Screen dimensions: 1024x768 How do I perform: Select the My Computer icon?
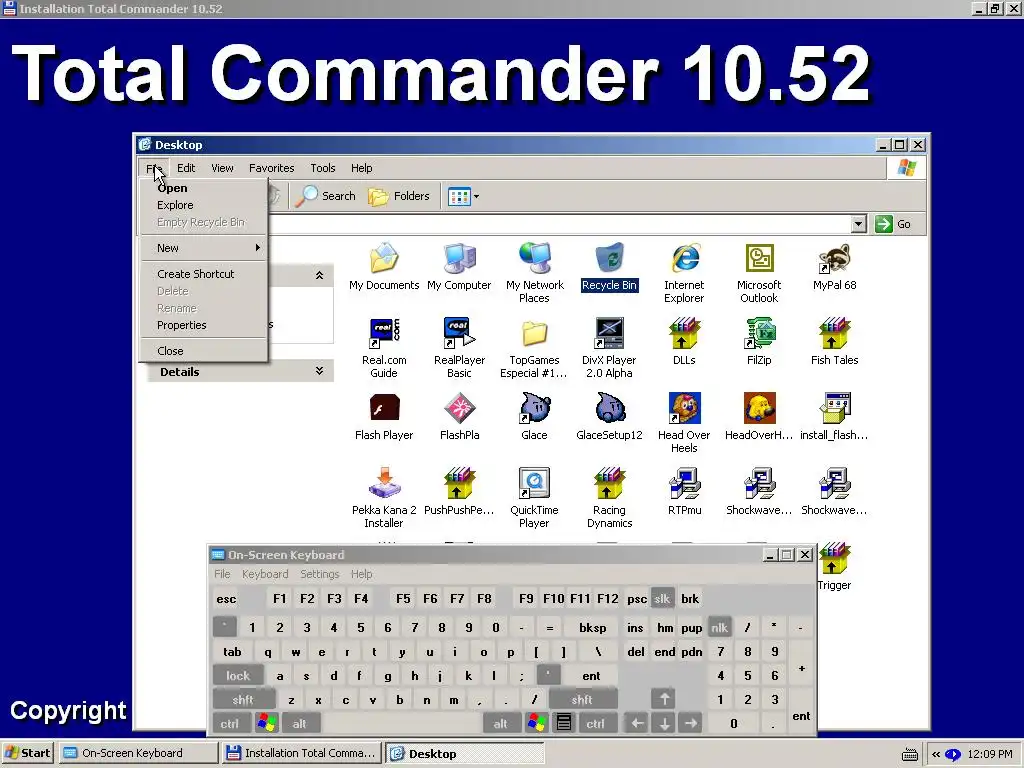(459, 257)
